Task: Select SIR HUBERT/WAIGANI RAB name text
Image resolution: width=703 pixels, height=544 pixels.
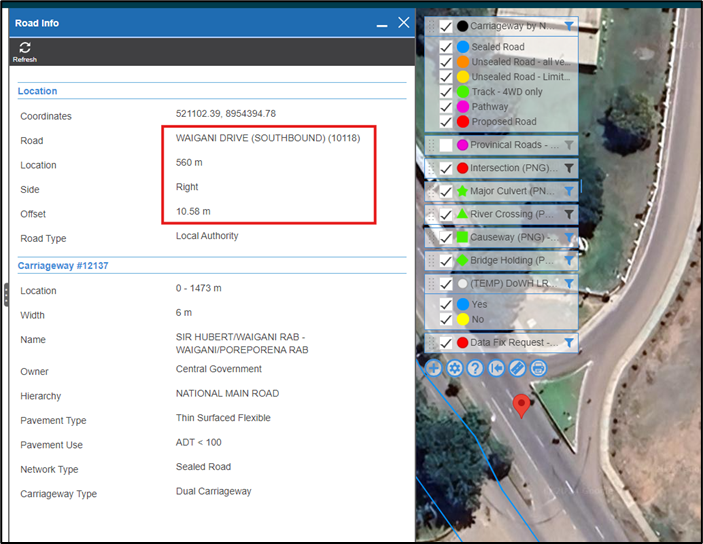Action: (x=242, y=344)
